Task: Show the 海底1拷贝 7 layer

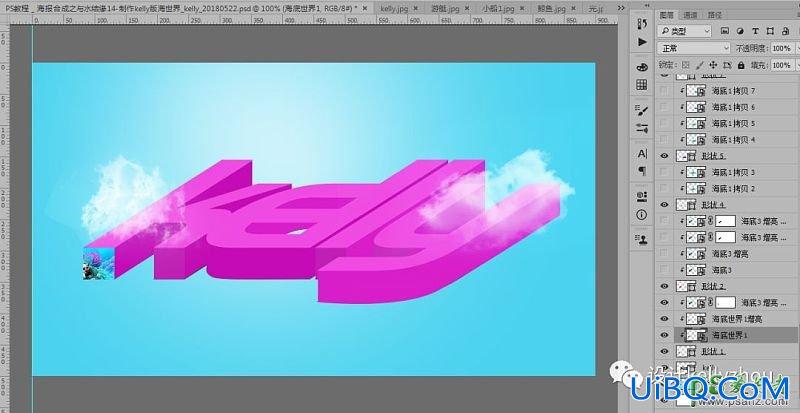Action: [x=664, y=91]
